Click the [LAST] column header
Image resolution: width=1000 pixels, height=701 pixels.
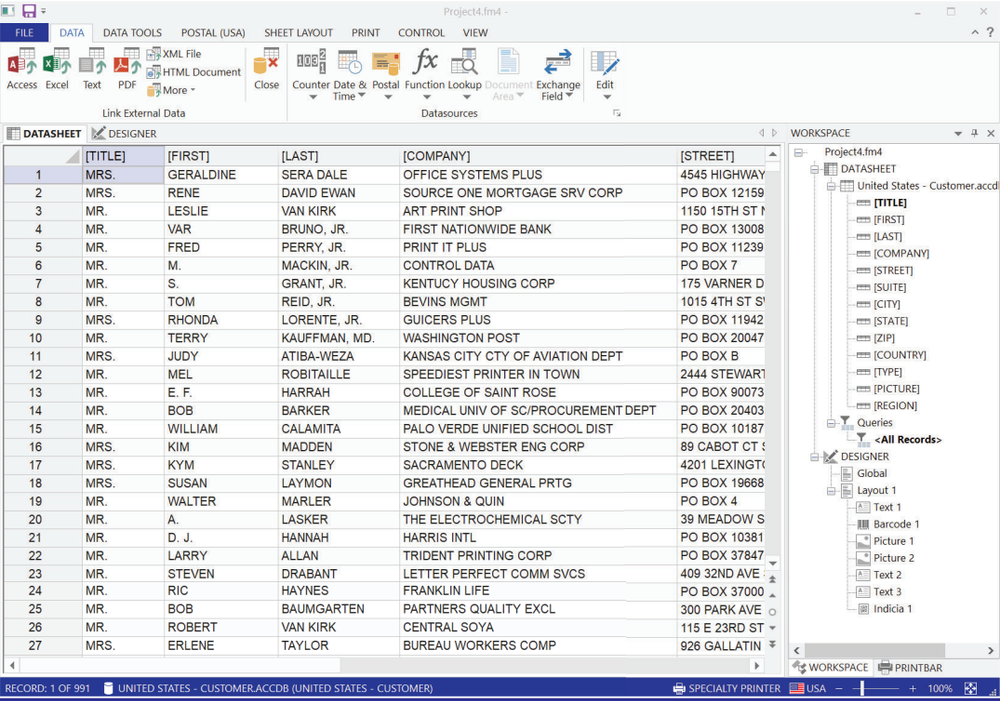(x=339, y=156)
